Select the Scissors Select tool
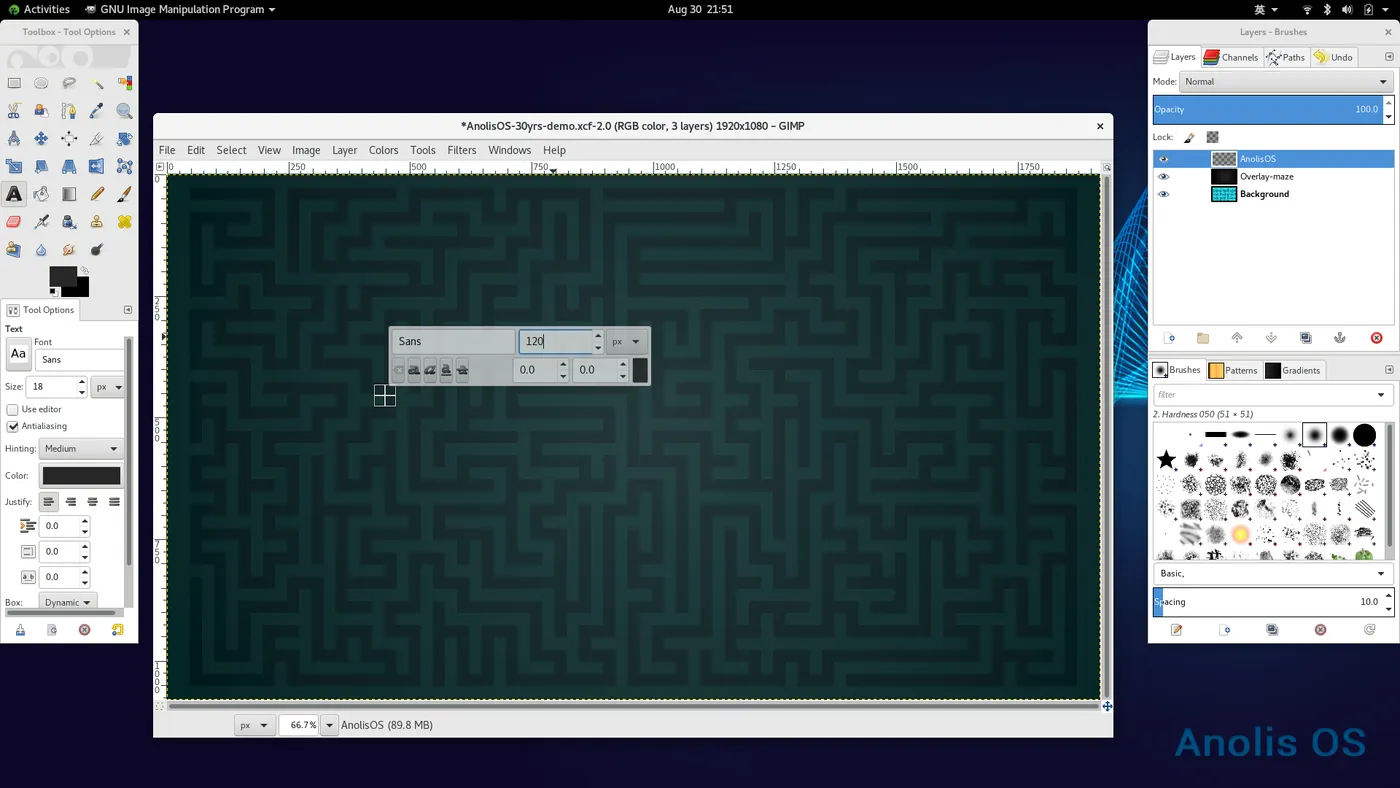The height and width of the screenshot is (788, 1400). click(x=14, y=111)
